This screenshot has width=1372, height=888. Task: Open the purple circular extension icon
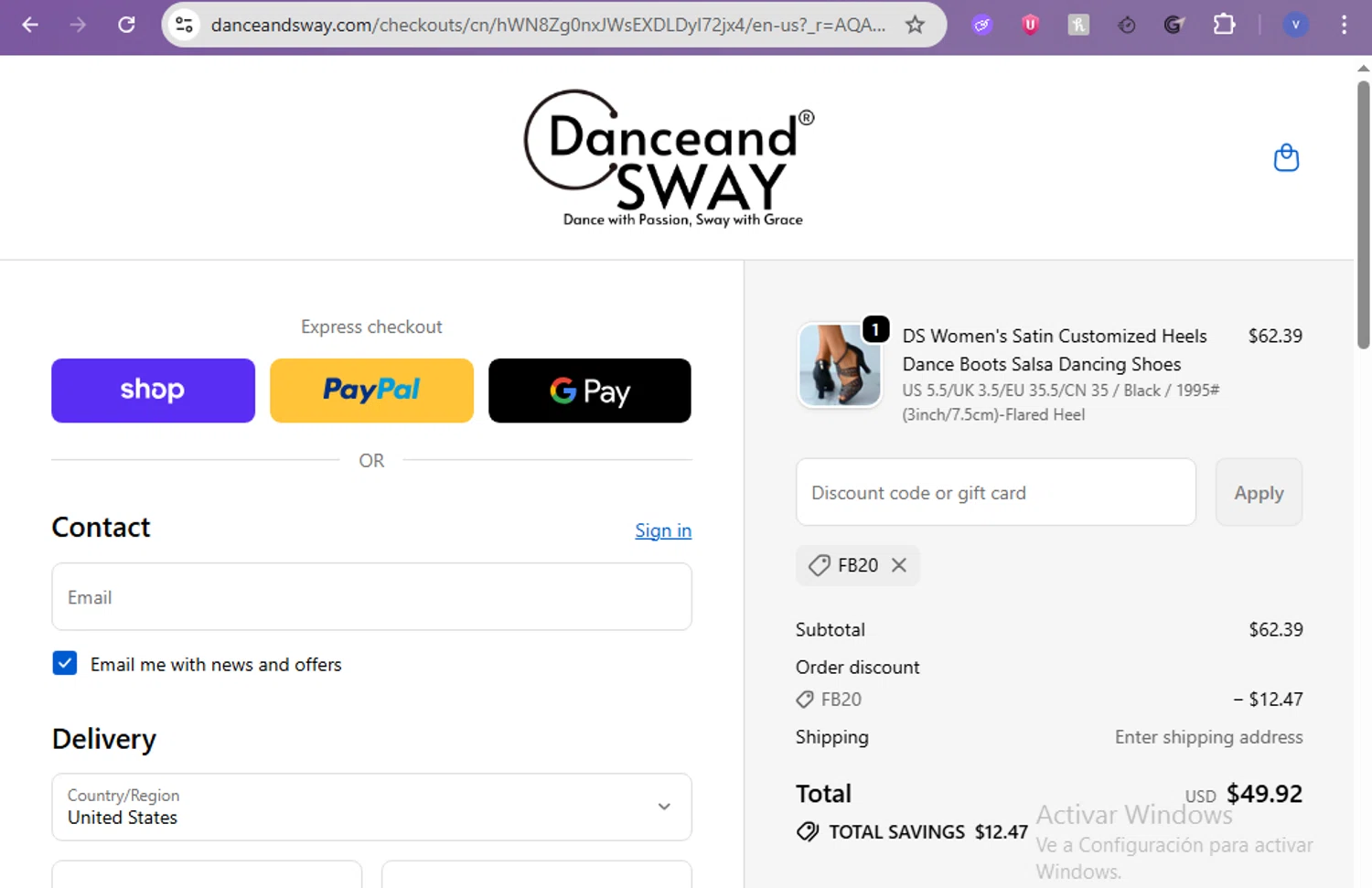pos(982,26)
